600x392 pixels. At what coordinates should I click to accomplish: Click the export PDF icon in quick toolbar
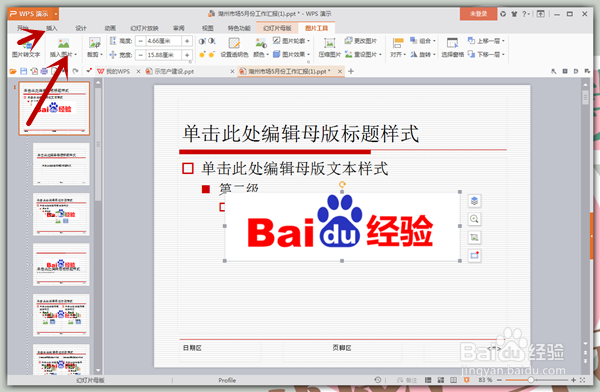[34, 71]
